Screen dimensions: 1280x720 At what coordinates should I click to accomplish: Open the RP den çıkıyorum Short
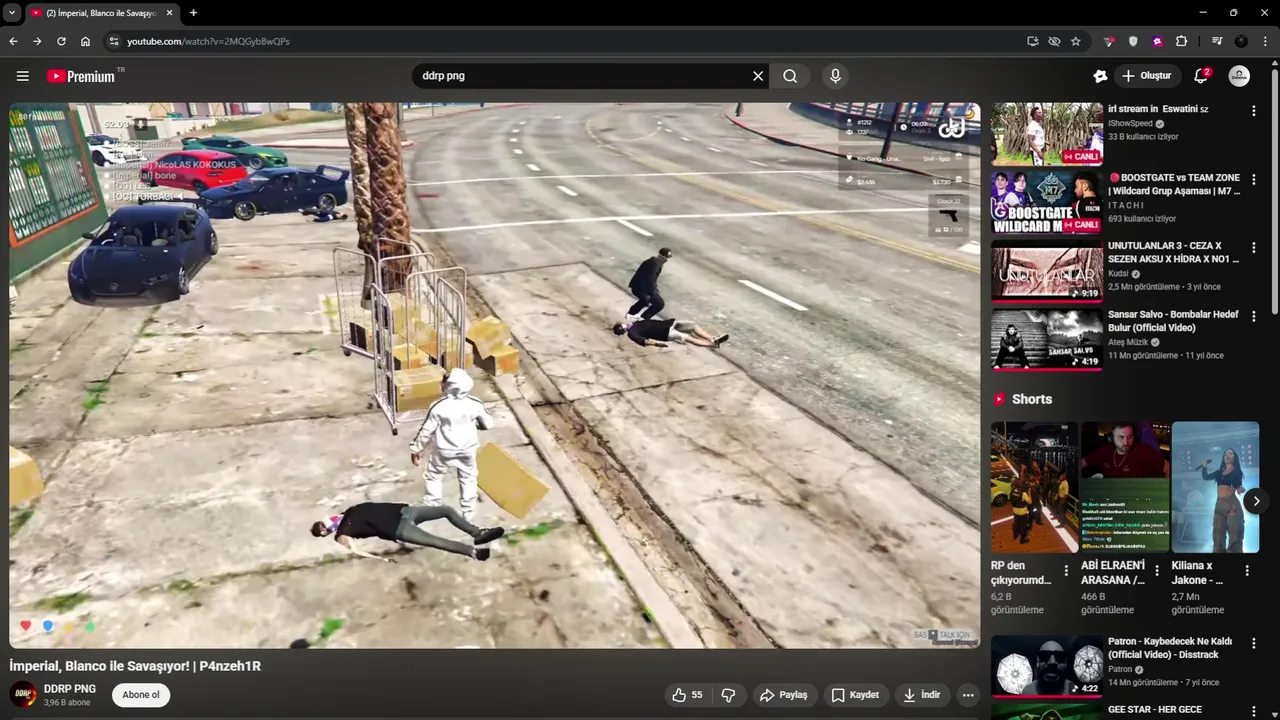coord(1035,487)
